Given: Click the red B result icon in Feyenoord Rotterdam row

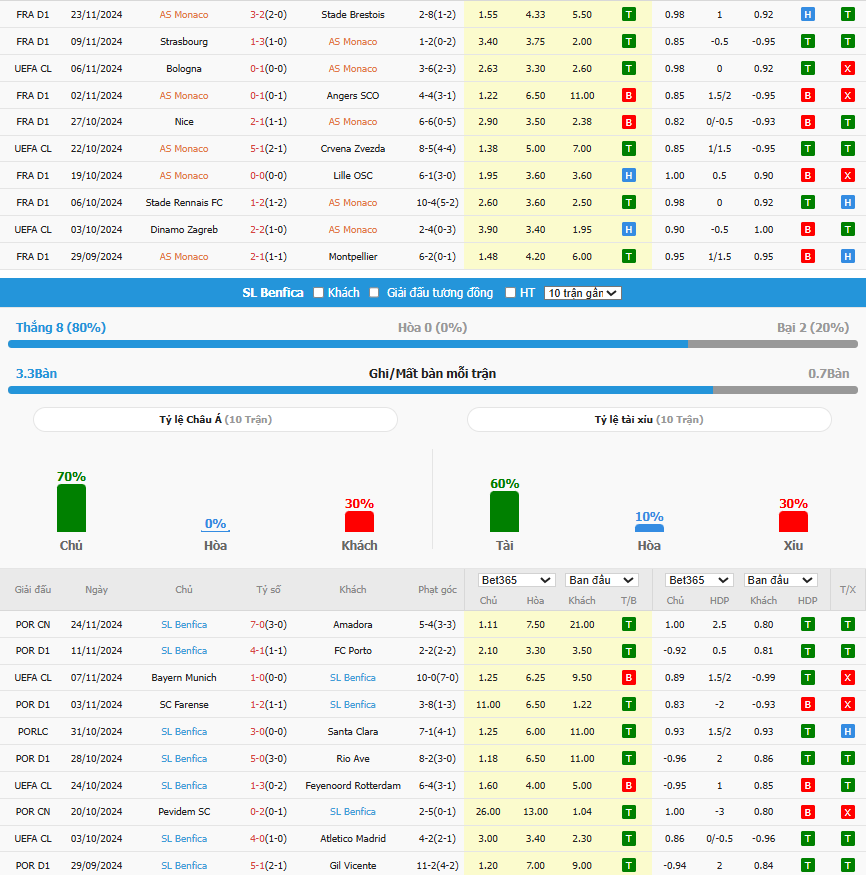Looking at the screenshot, I should pyautogui.click(x=629, y=786).
